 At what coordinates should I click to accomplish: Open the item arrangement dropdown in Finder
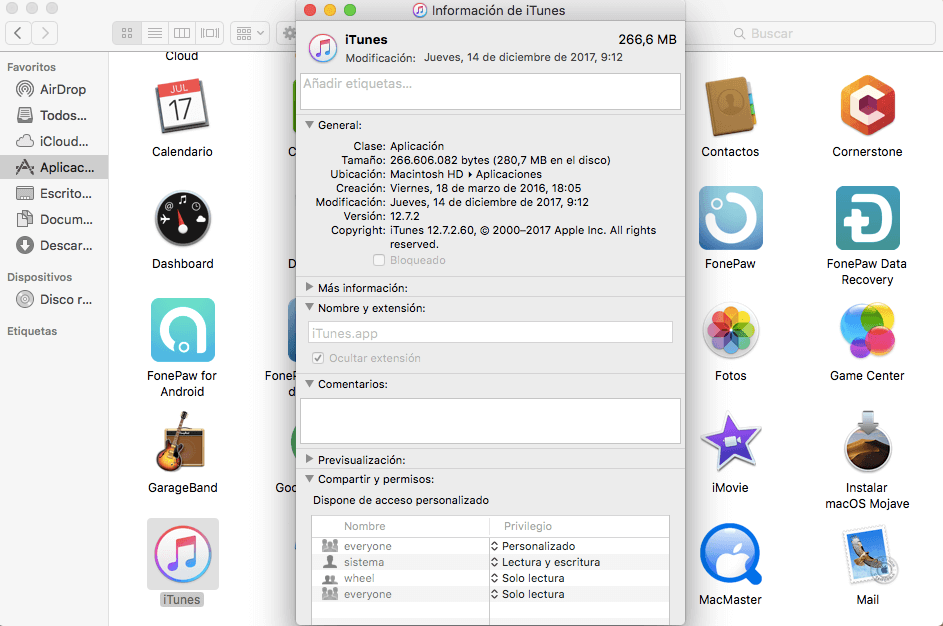(x=250, y=33)
